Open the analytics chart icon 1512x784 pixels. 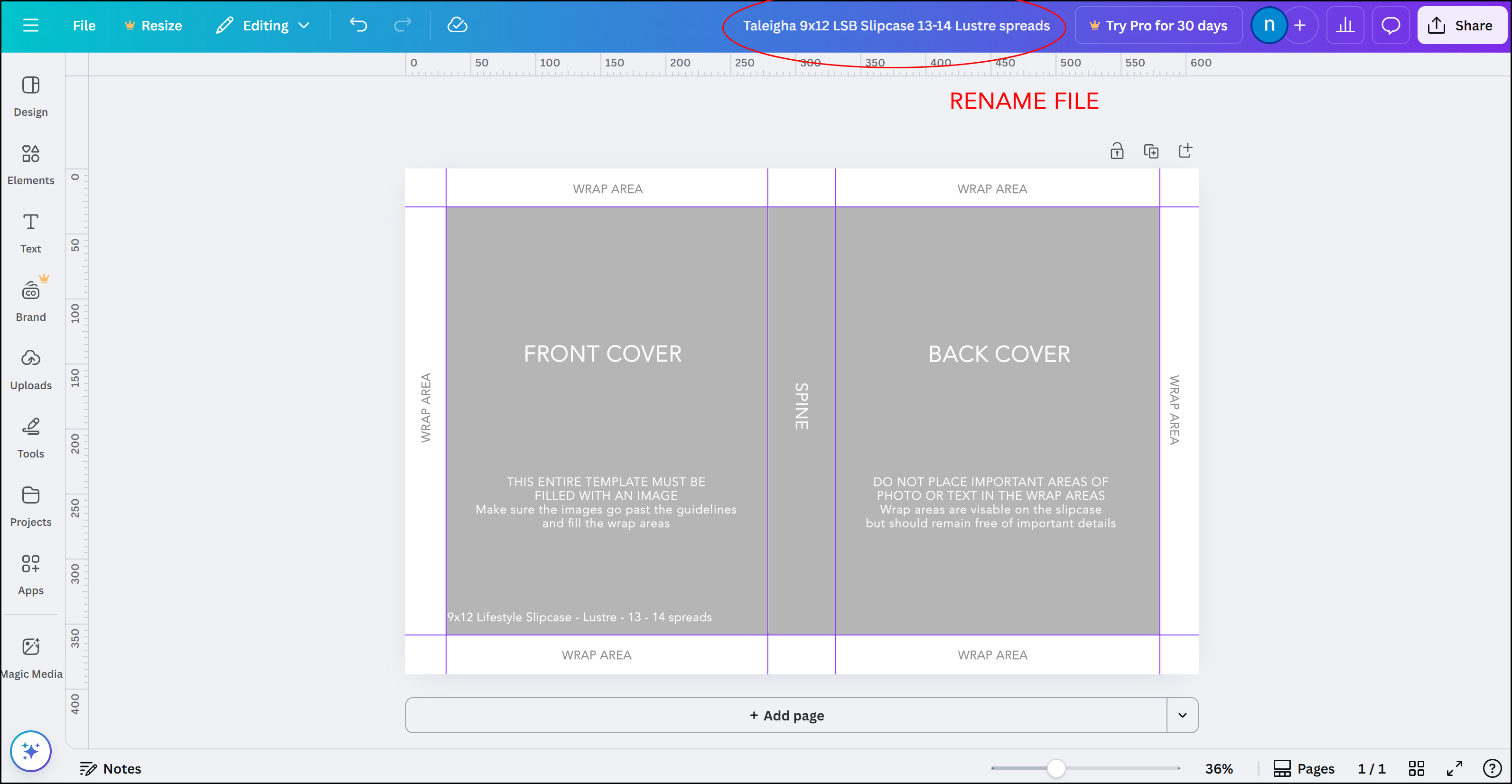click(x=1345, y=25)
